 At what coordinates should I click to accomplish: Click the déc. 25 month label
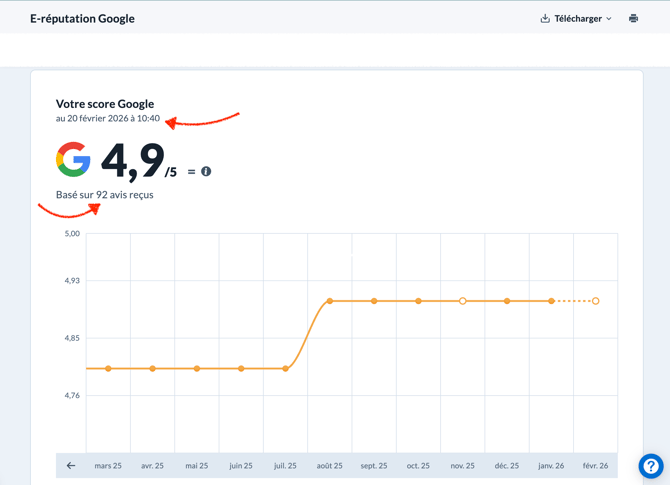point(507,466)
